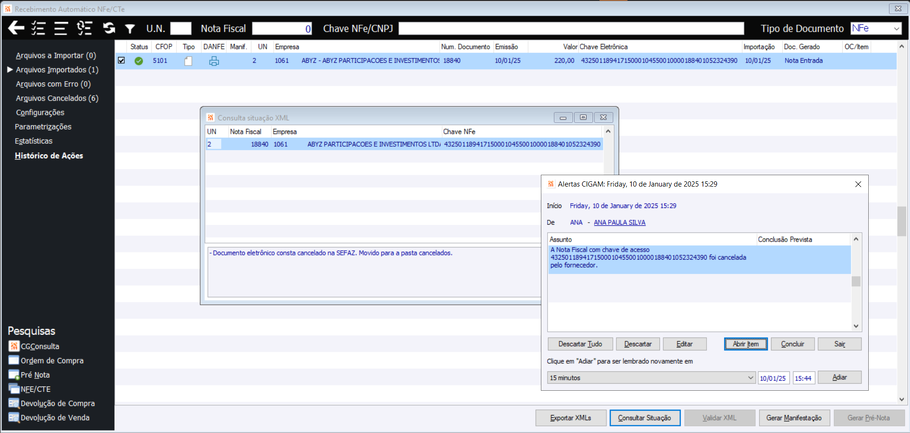Click the snooze time field 15:44
The width and height of the screenshot is (910, 433).
click(804, 378)
